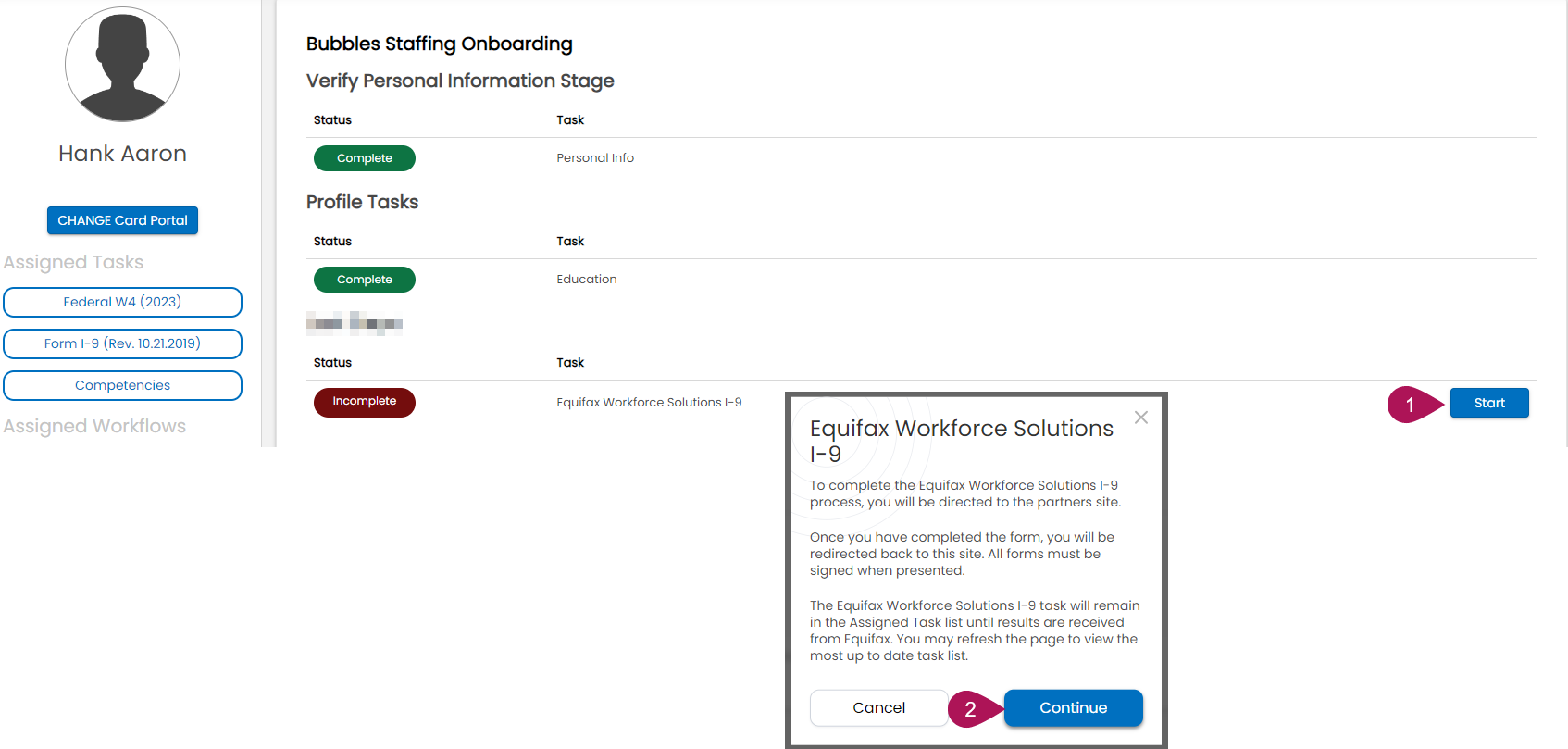The image size is (1568, 749).
Task: Click the Assigned Workflows section header
Action: tap(94, 426)
